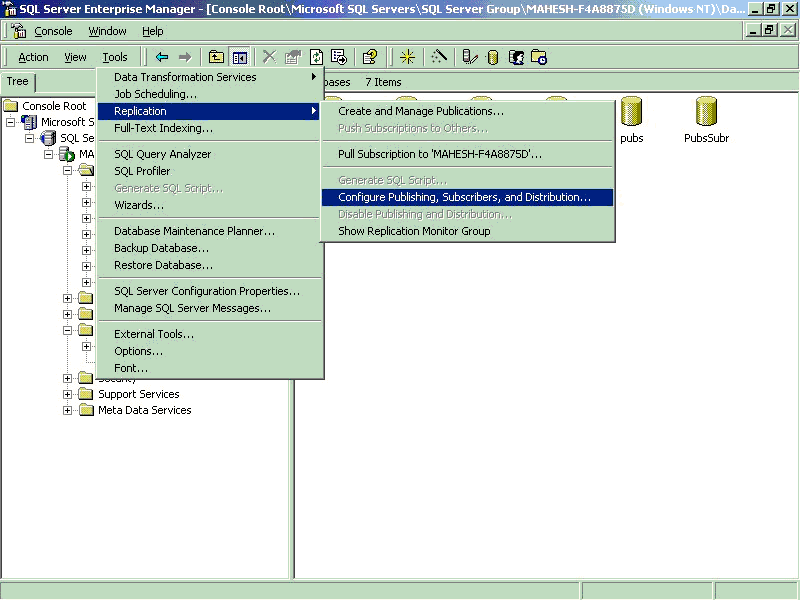Click the Up One Level folder icon
This screenshot has width=800, height=600.
216,57
